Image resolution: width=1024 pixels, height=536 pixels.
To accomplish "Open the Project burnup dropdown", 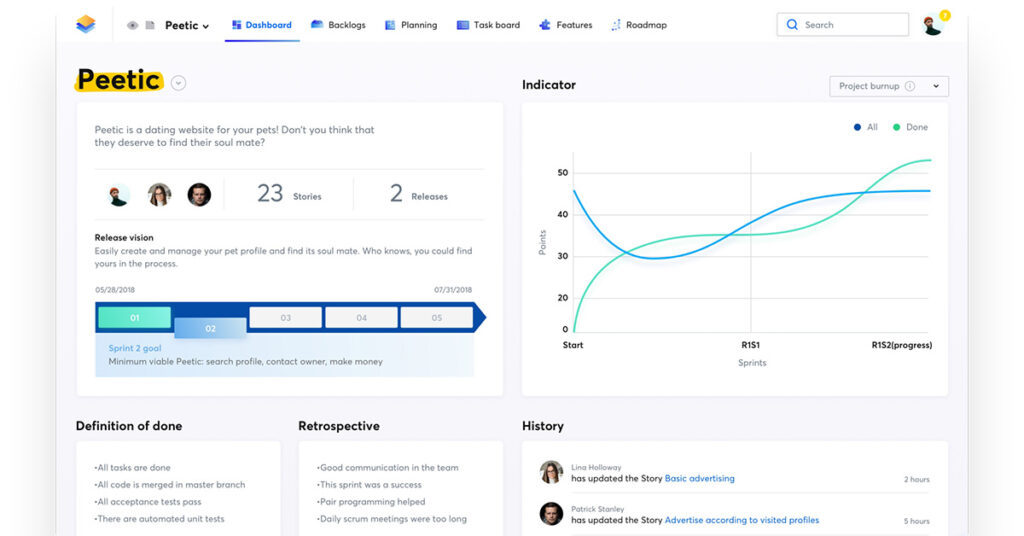I will 889,86.
